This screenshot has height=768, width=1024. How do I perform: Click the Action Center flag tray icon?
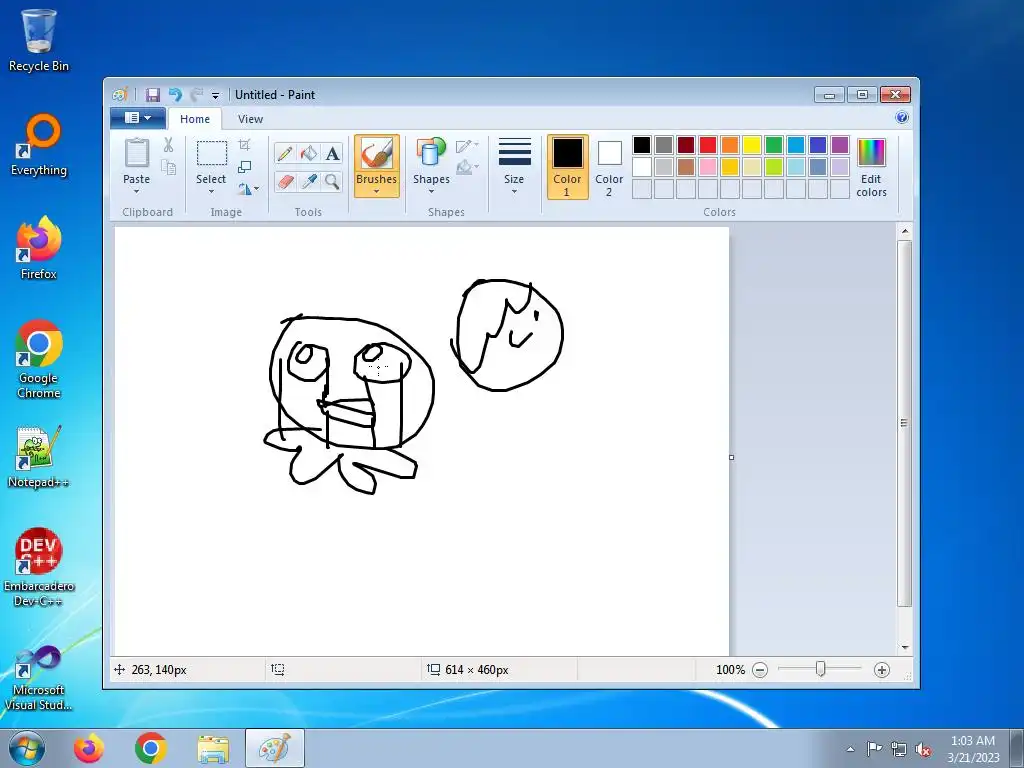pyautogui.click(x=874, y=749)
